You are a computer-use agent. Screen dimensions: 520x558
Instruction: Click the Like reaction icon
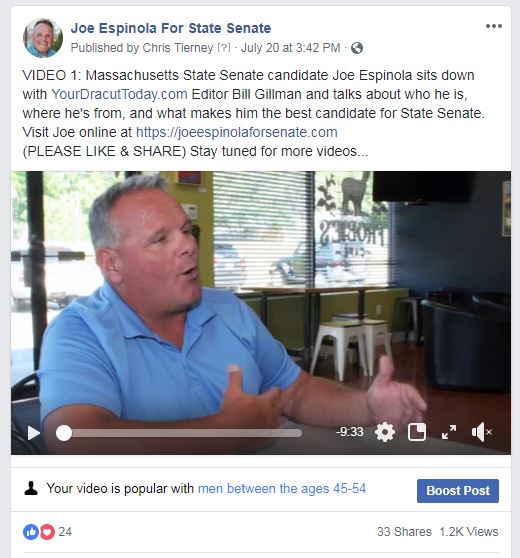coord(31,532)
